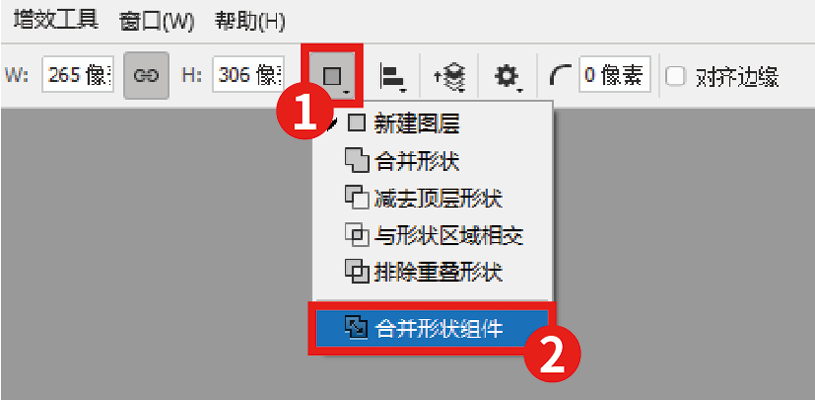Viewport: 815px width, 401px height.
Task: Open the path arrangement stack icon
Action: pos(450,77)
